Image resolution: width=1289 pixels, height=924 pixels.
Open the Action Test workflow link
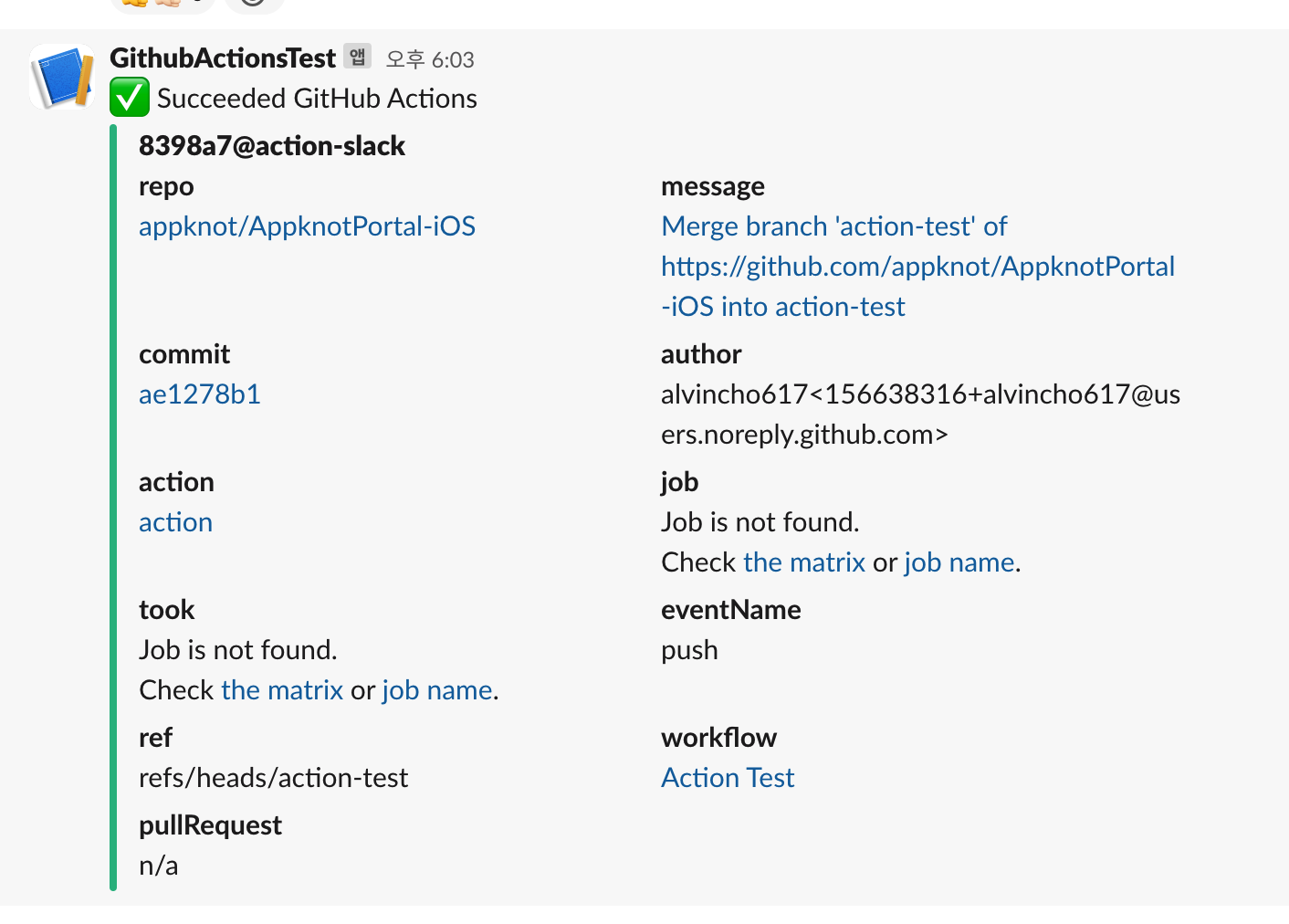click(x=728, y=778)
